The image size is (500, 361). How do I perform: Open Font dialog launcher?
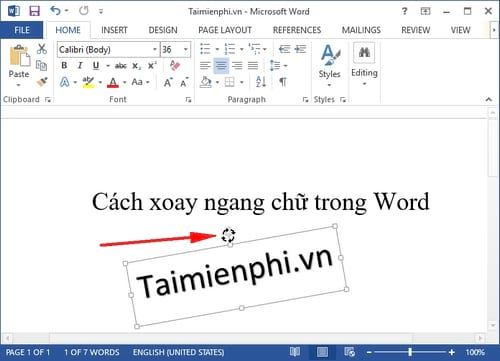(x=188, y=99)
